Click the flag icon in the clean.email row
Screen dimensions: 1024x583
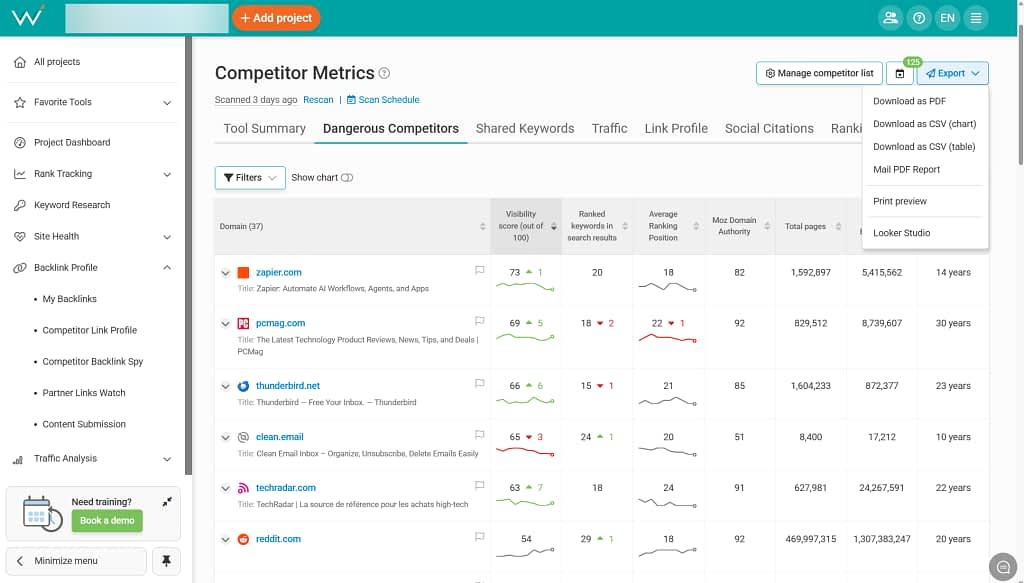(x=479, y=435)
